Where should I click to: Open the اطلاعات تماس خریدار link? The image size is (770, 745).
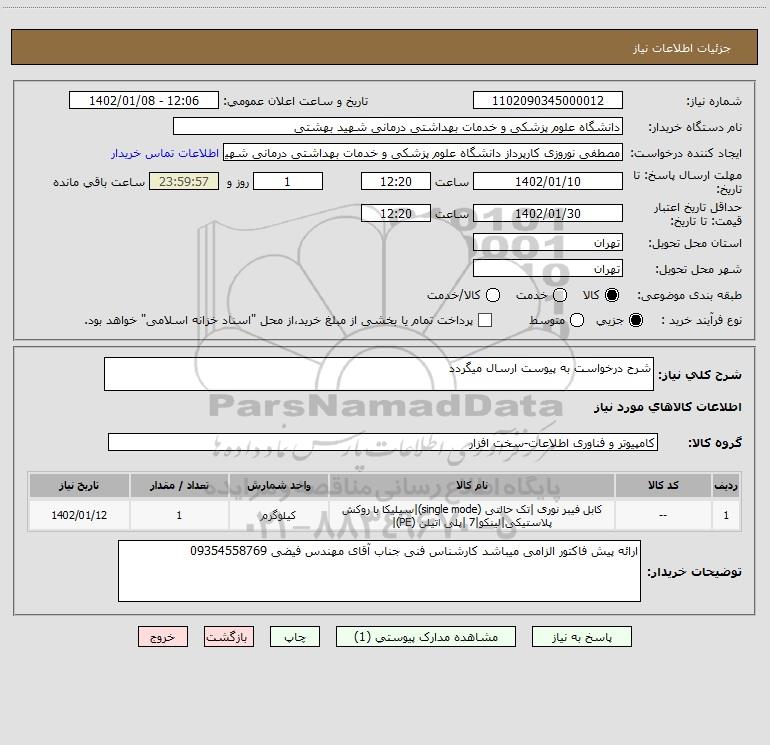tap(165, 153)
